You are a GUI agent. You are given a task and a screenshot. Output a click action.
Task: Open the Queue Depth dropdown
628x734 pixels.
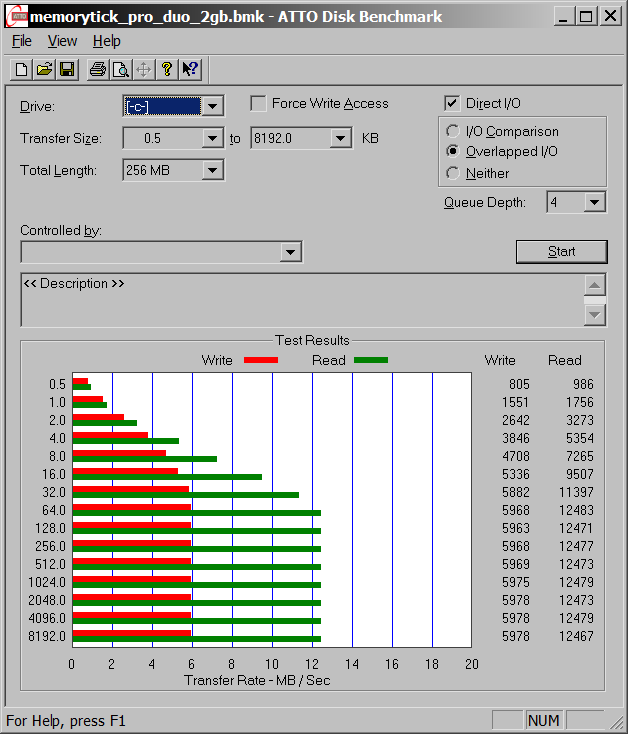point(595,203)
